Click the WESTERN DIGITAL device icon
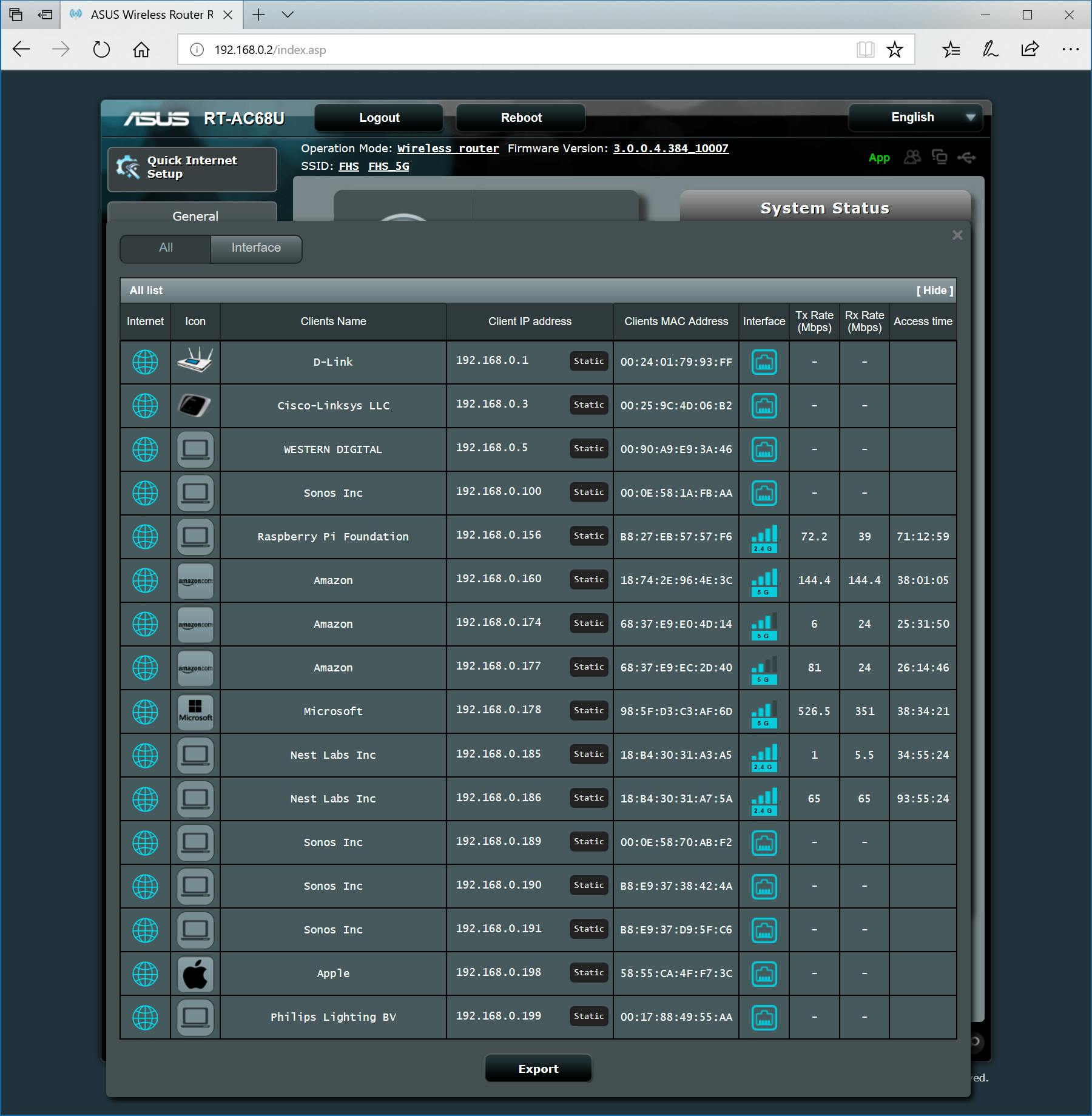The image size is (1092, 1116). 195,449
